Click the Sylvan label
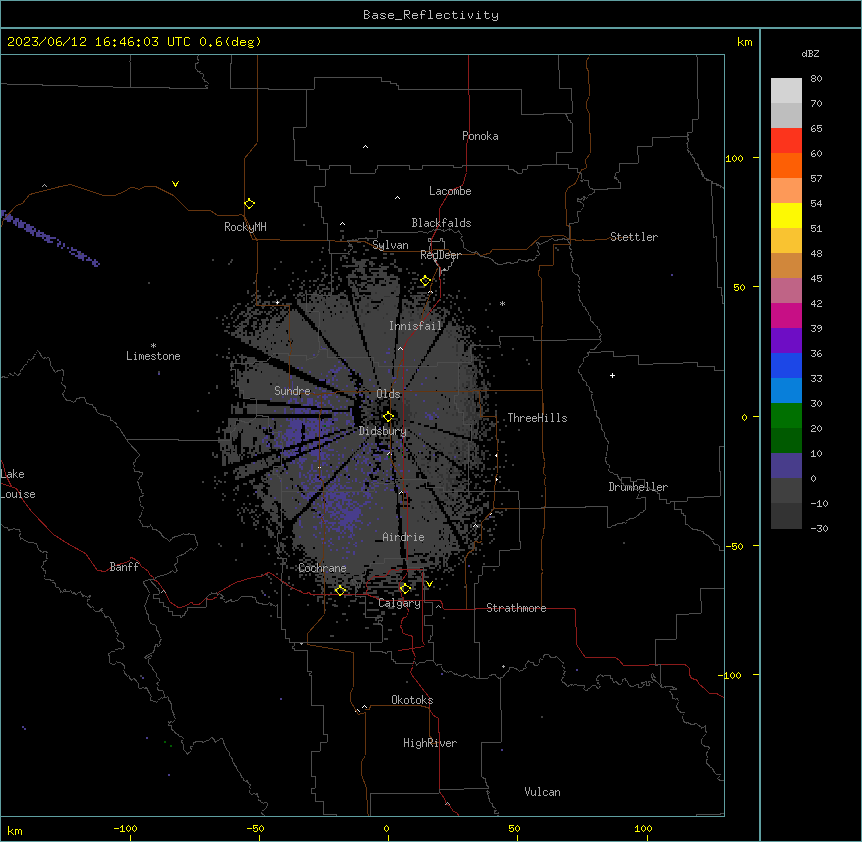Image resolution: width=862 pixels, height=842 pixels. 390,245
